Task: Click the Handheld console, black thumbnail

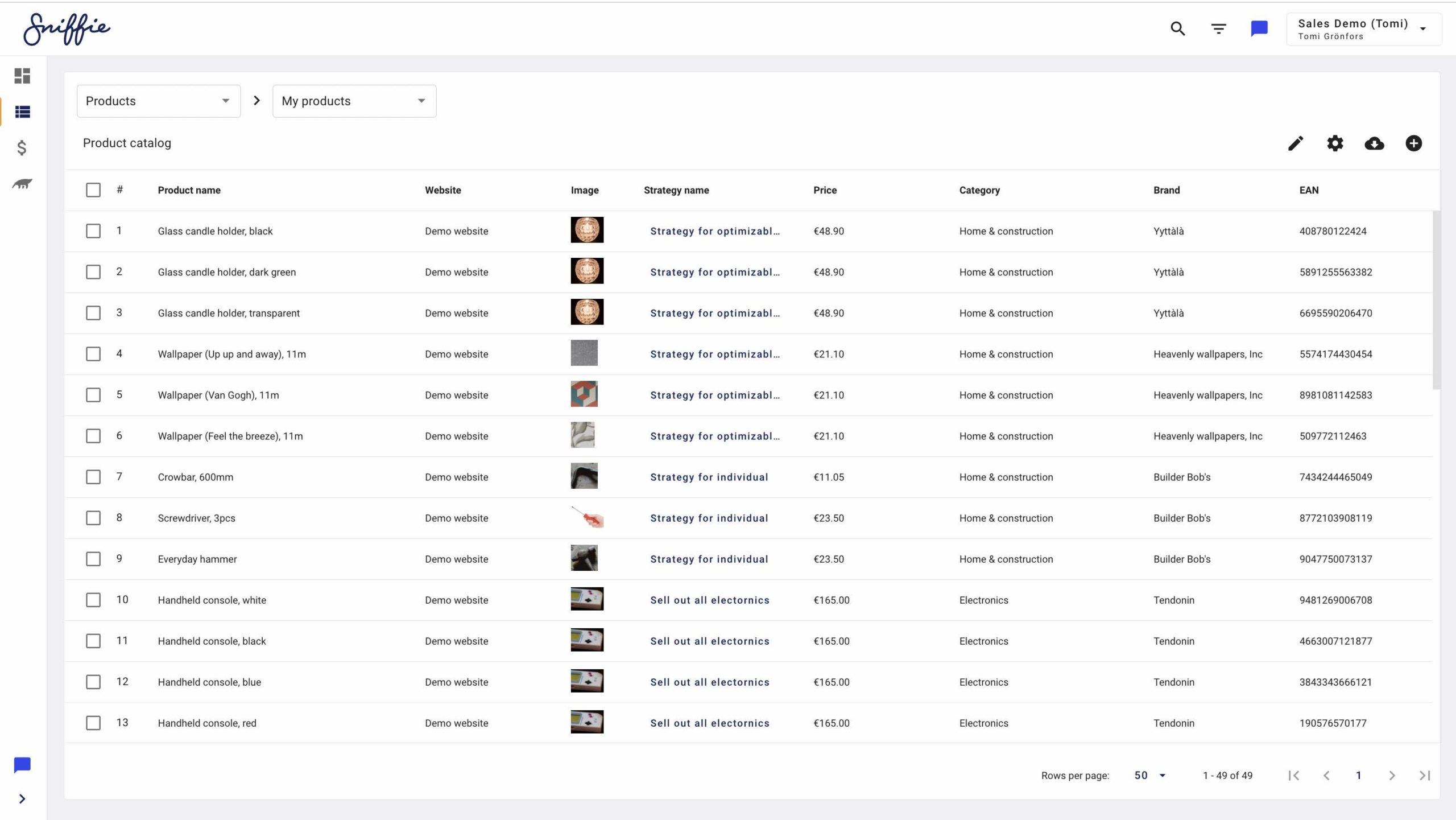Action: (x=587, y=640)
